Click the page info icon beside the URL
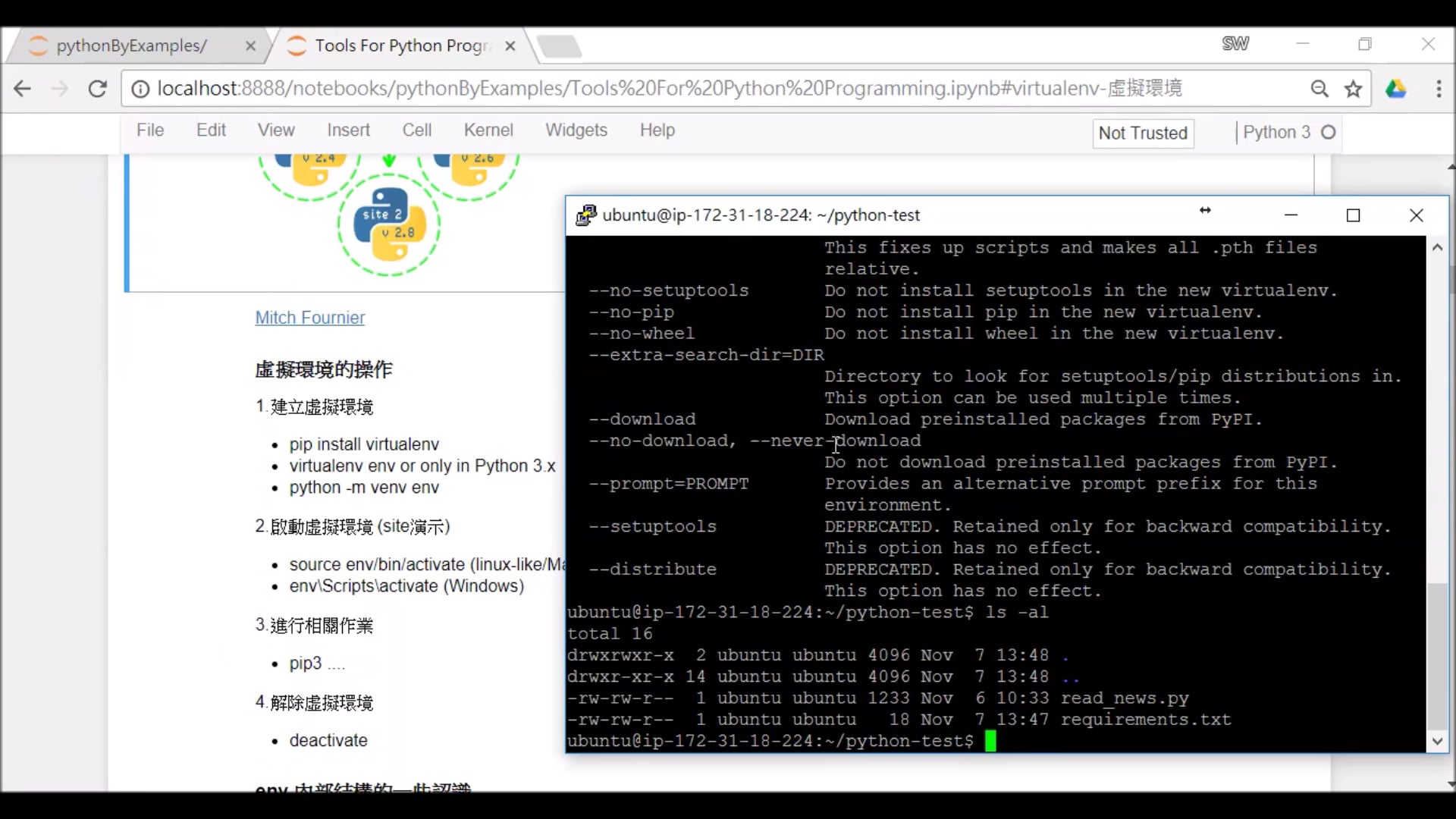 (140, 88)
